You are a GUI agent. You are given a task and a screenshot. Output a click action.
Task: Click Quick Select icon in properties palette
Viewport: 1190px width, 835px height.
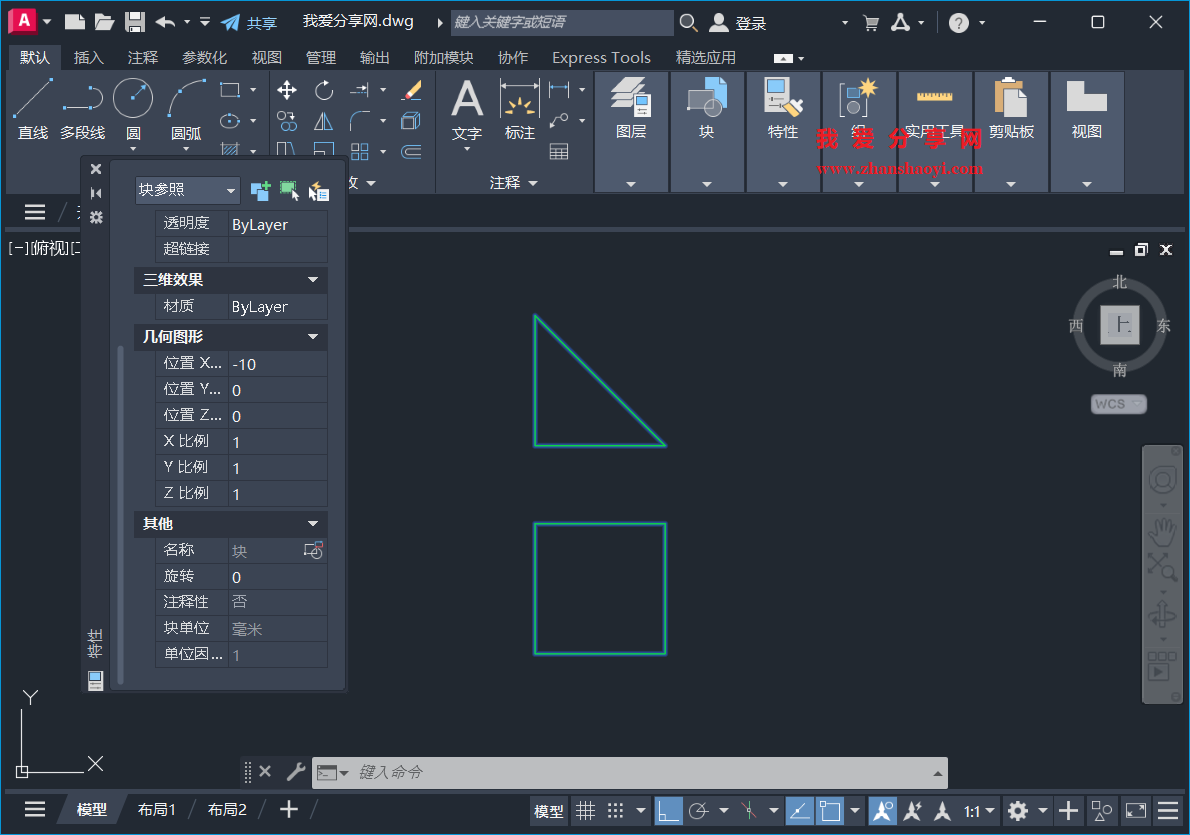[x=319, y=191]
